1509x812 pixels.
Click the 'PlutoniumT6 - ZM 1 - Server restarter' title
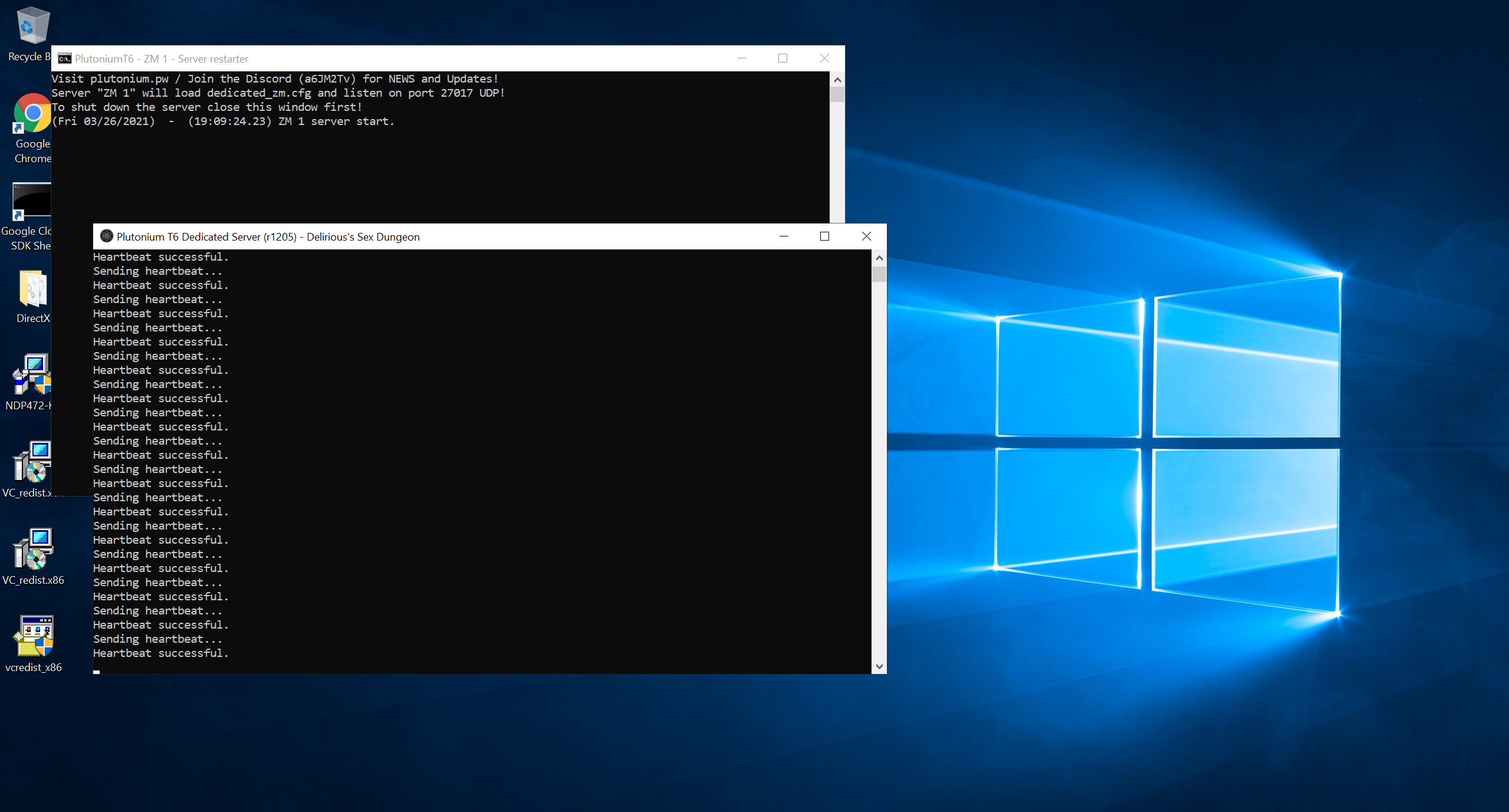162,58
